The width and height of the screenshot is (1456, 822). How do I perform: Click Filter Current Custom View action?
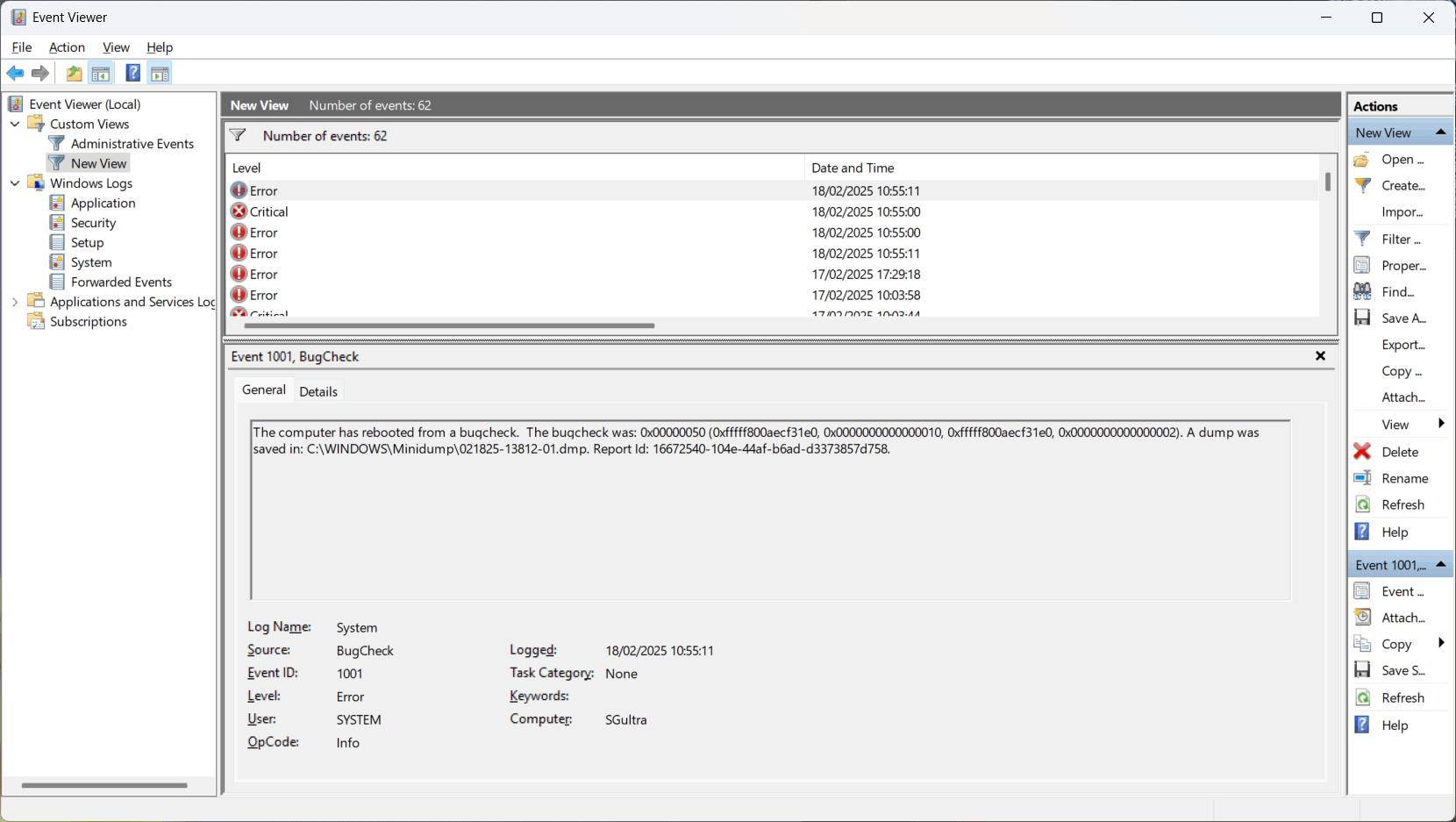point(1402,239)
